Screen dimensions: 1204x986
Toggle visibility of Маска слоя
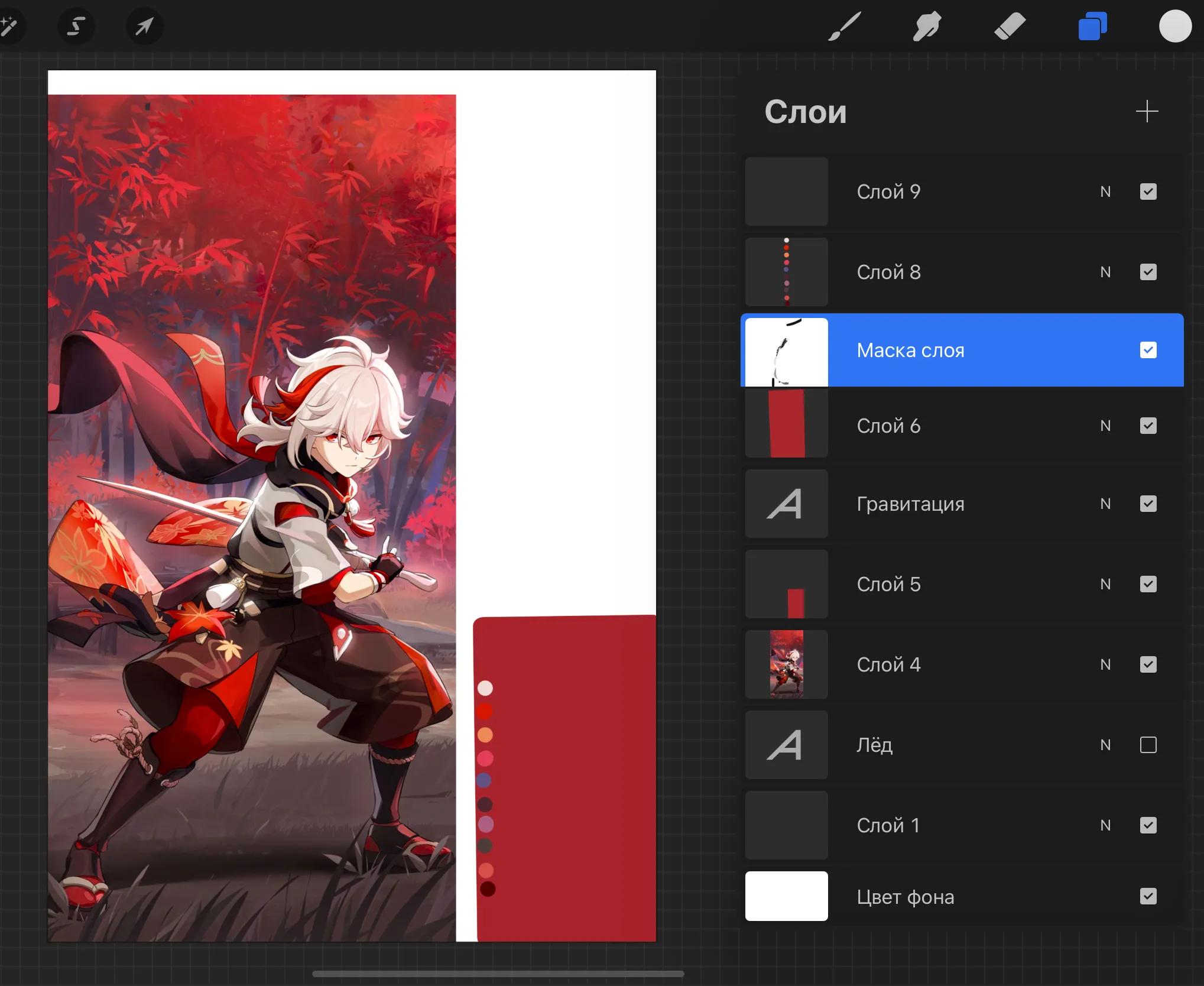pyautogui.click(x=1148, y=350)
